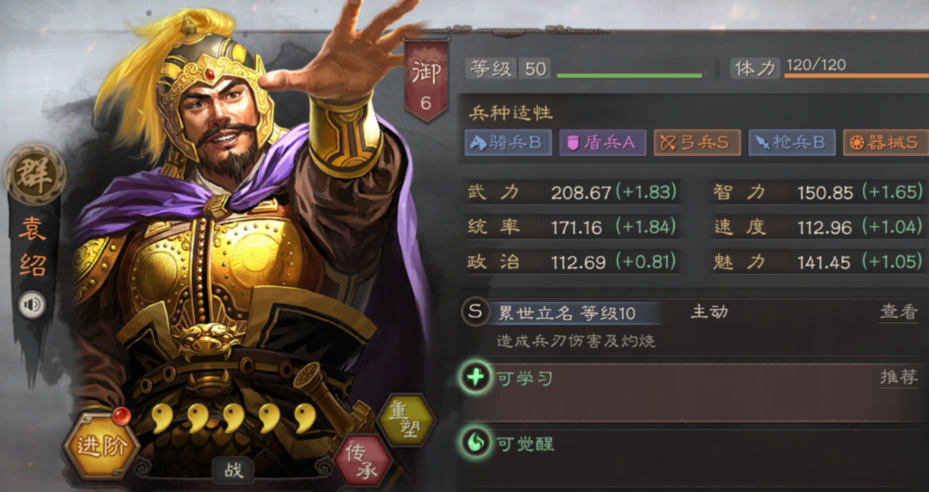Select the green plus learnable skill icon
Image resolution: width=929 pixels, height=492 pixels.
click(x=475, y=378)
